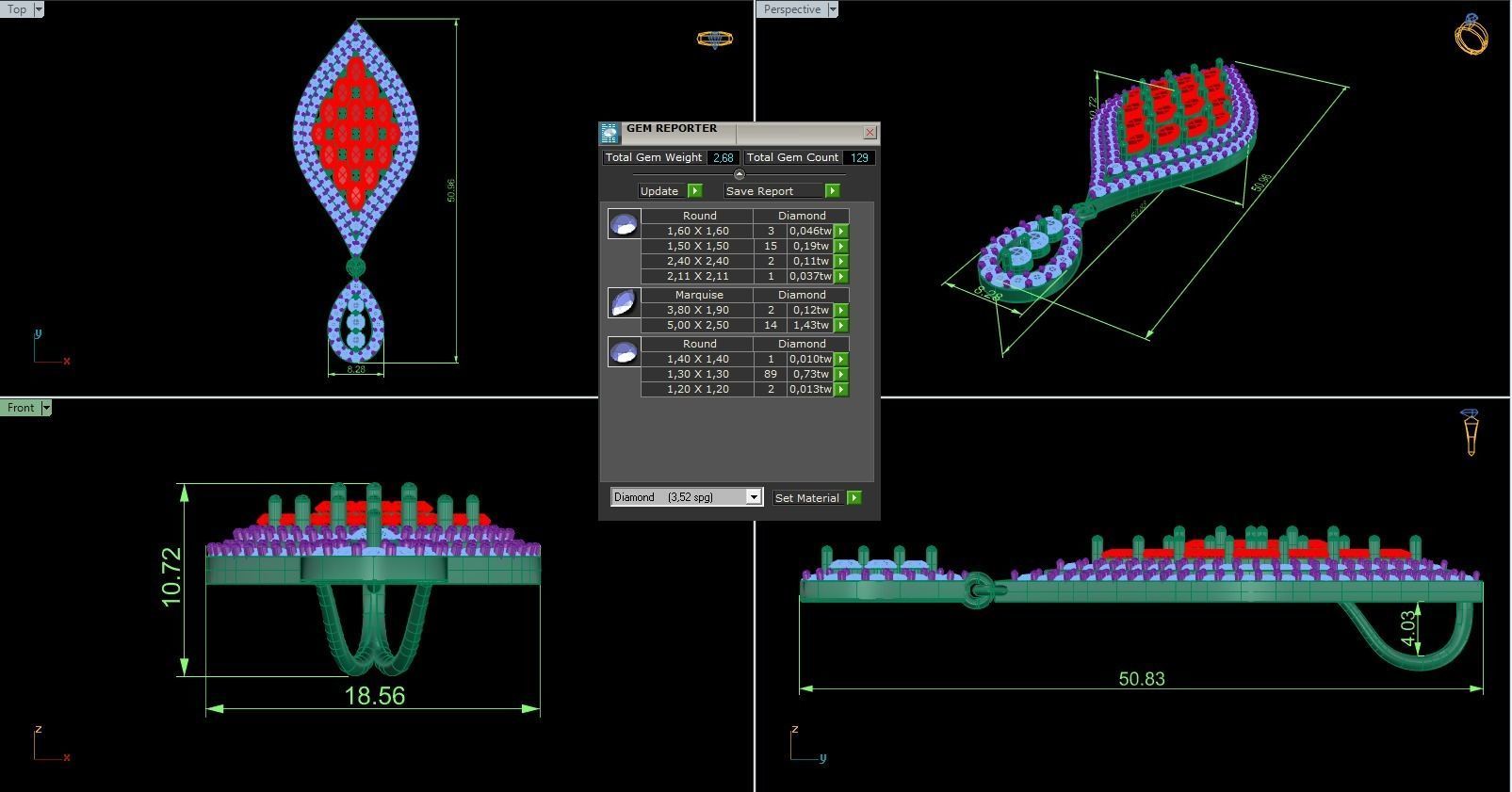The width and height of the screenshot is (1512, 792).
Task: Click the 4.03 bail dimension label
Action: click(x=1407, y=628)
